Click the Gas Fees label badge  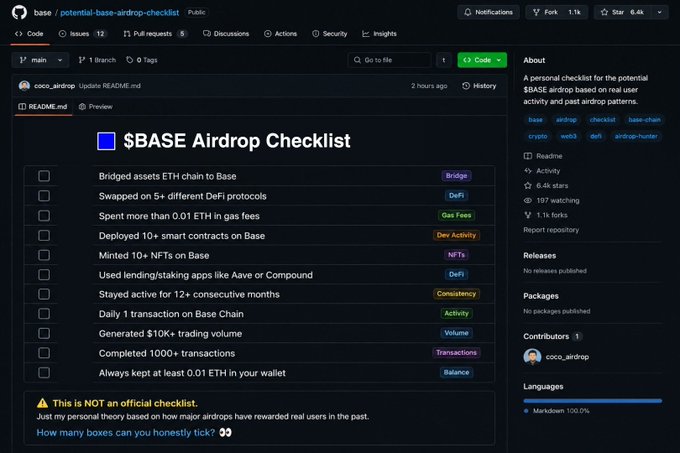click(x=456, y=215)
